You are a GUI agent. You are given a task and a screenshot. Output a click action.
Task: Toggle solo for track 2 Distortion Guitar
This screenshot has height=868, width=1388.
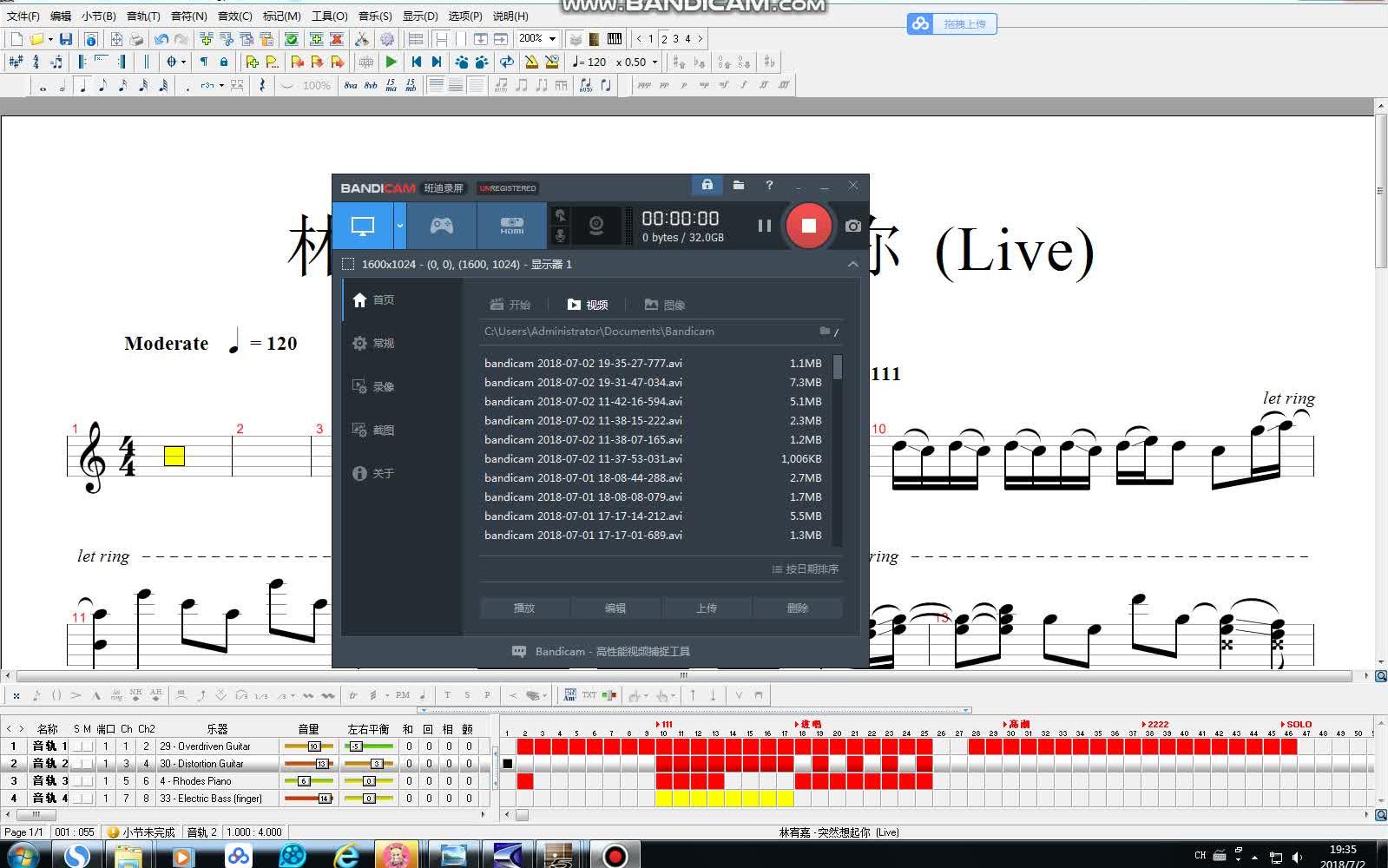[x=76, y=764]
